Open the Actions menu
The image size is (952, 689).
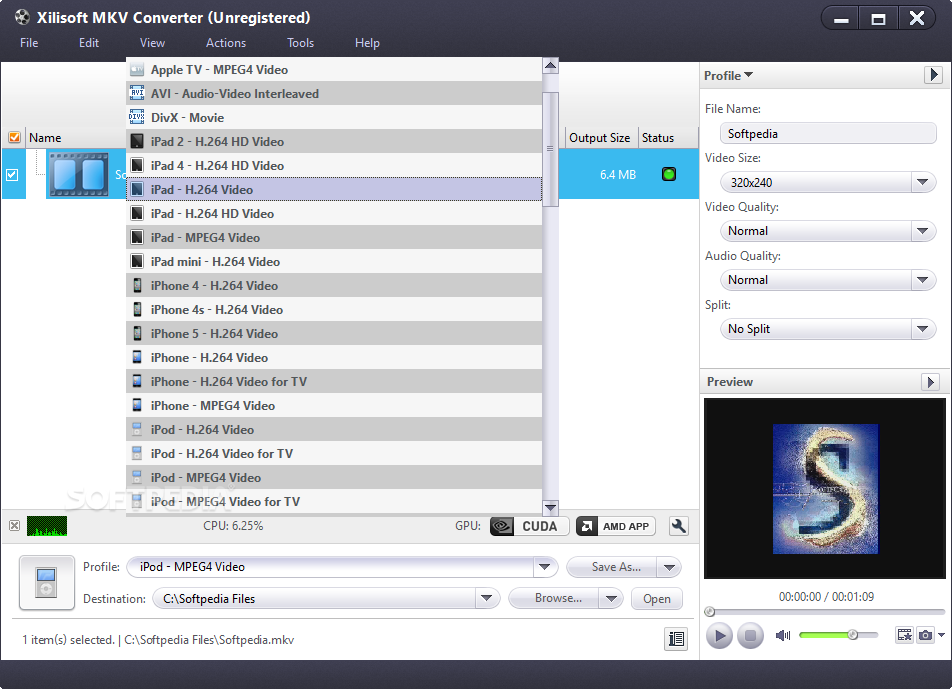click(x=226, y=42)
